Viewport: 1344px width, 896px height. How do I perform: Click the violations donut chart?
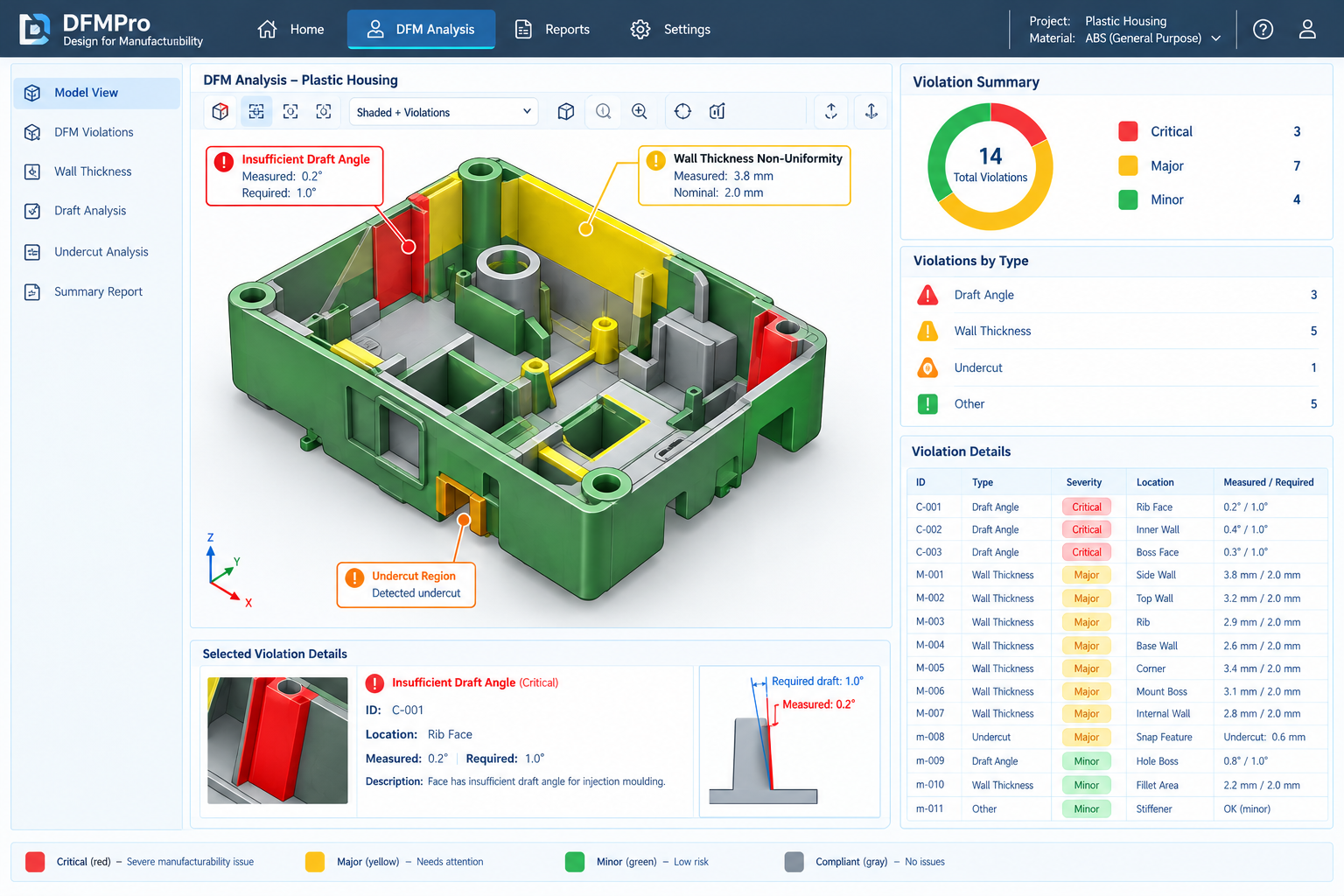coord(990,166)
